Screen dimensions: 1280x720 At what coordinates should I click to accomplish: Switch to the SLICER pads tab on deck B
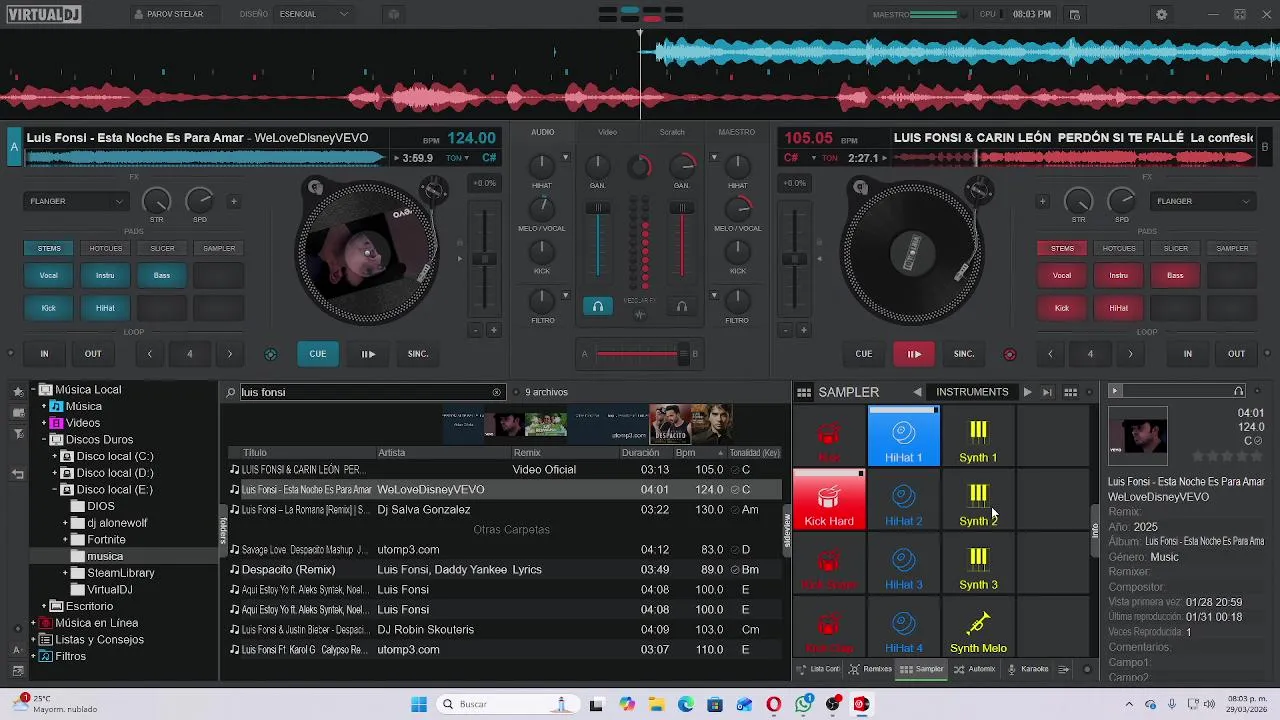click(x=1176, y=248)
